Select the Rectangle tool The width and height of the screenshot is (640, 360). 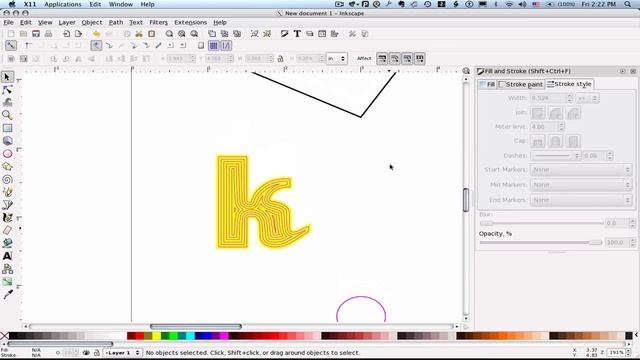(7, 128)
